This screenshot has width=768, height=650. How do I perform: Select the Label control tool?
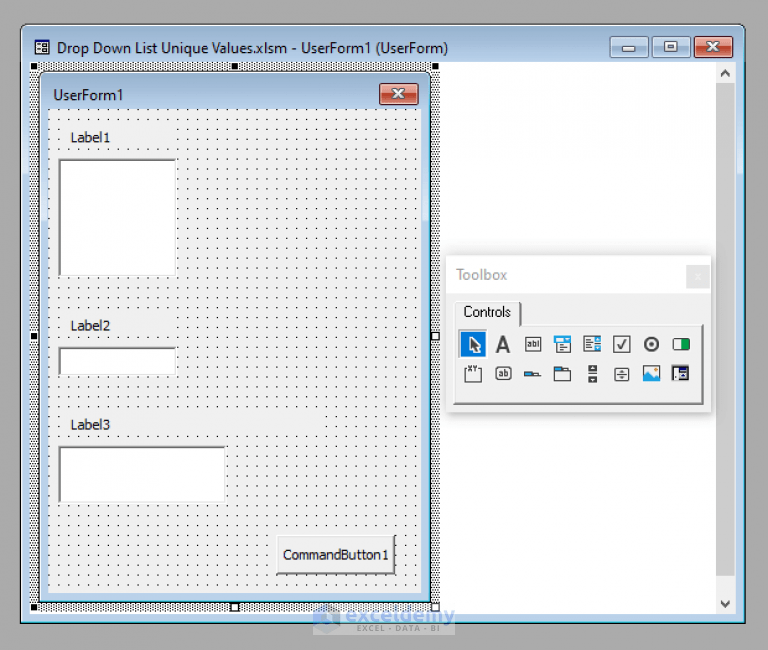(x=503, y=344)
